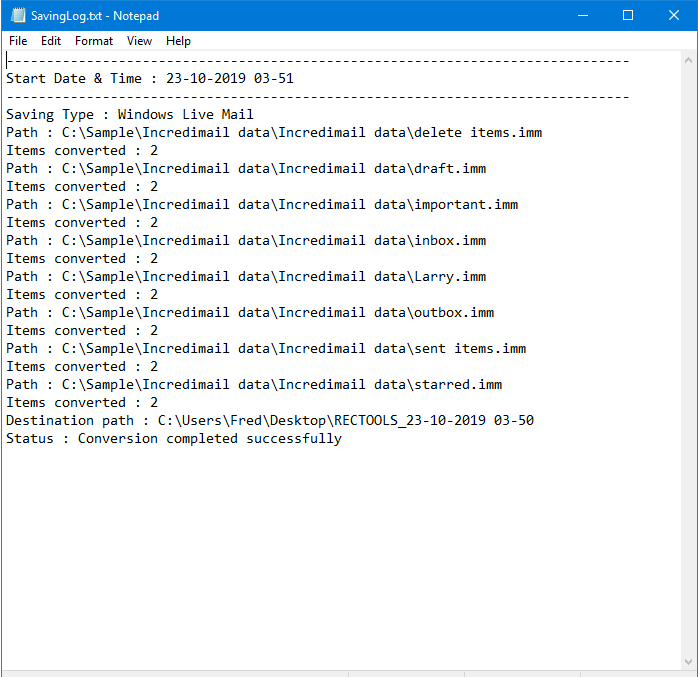The width and height of the screenshot is (698, 677).
Task: Click the Notepad icon in title bar
Action: (18, 16)
